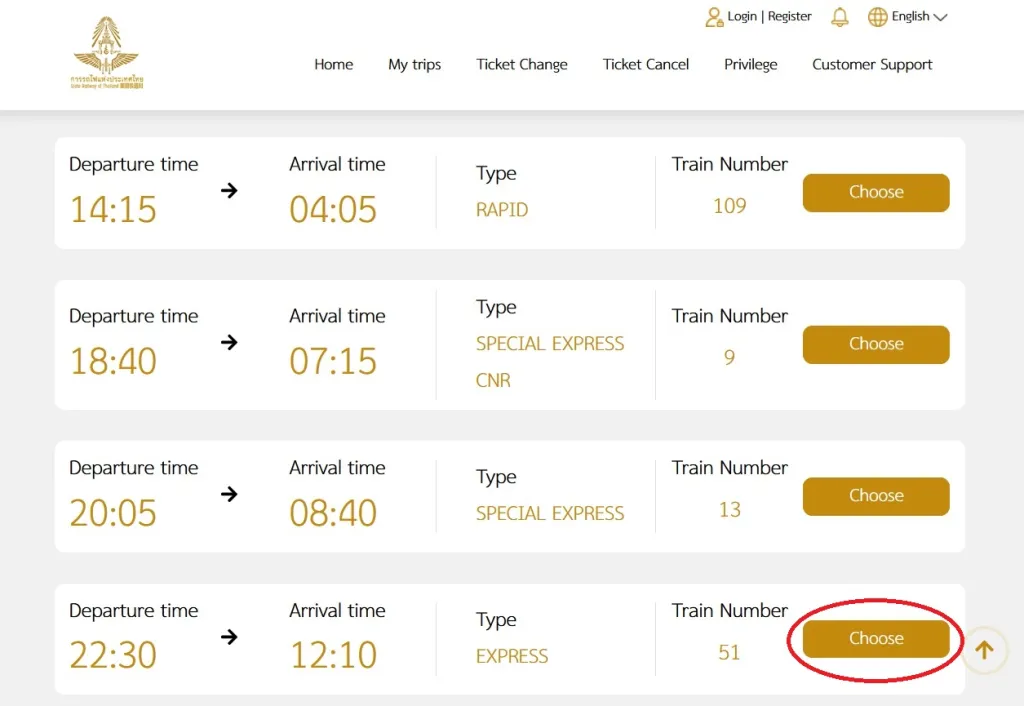This screenshot has width=1024, height=706.
Task: Click the globe language icon
Action: (877, 17)
